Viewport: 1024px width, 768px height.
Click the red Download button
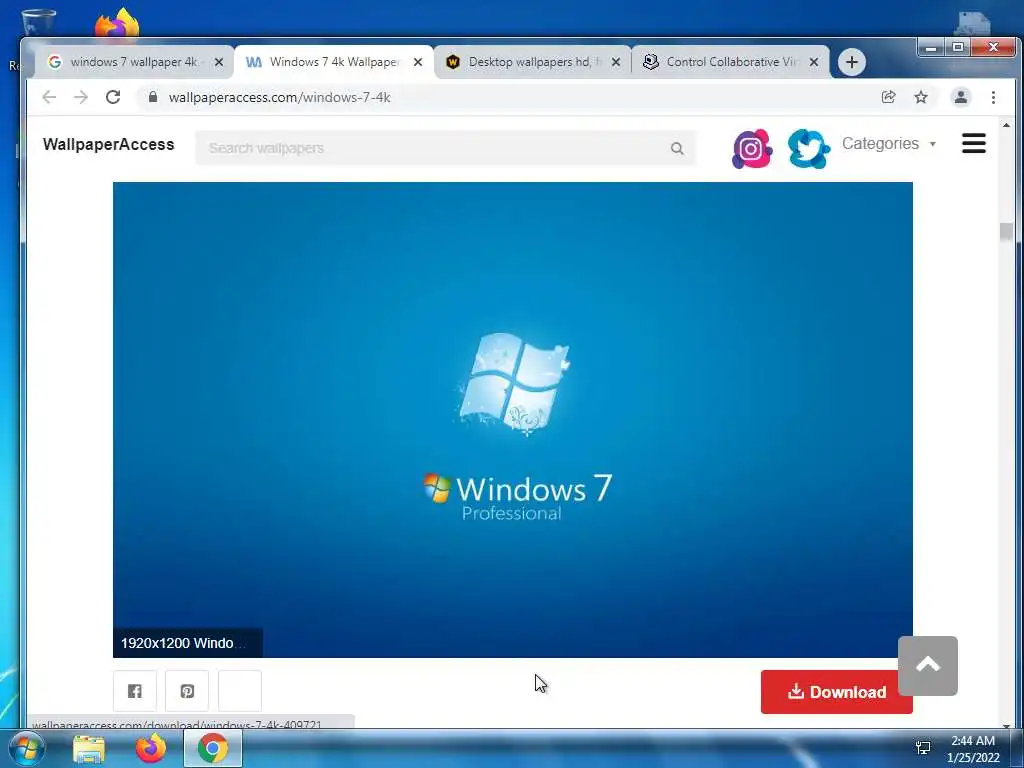pyautogui.click(x=837, y=692)
